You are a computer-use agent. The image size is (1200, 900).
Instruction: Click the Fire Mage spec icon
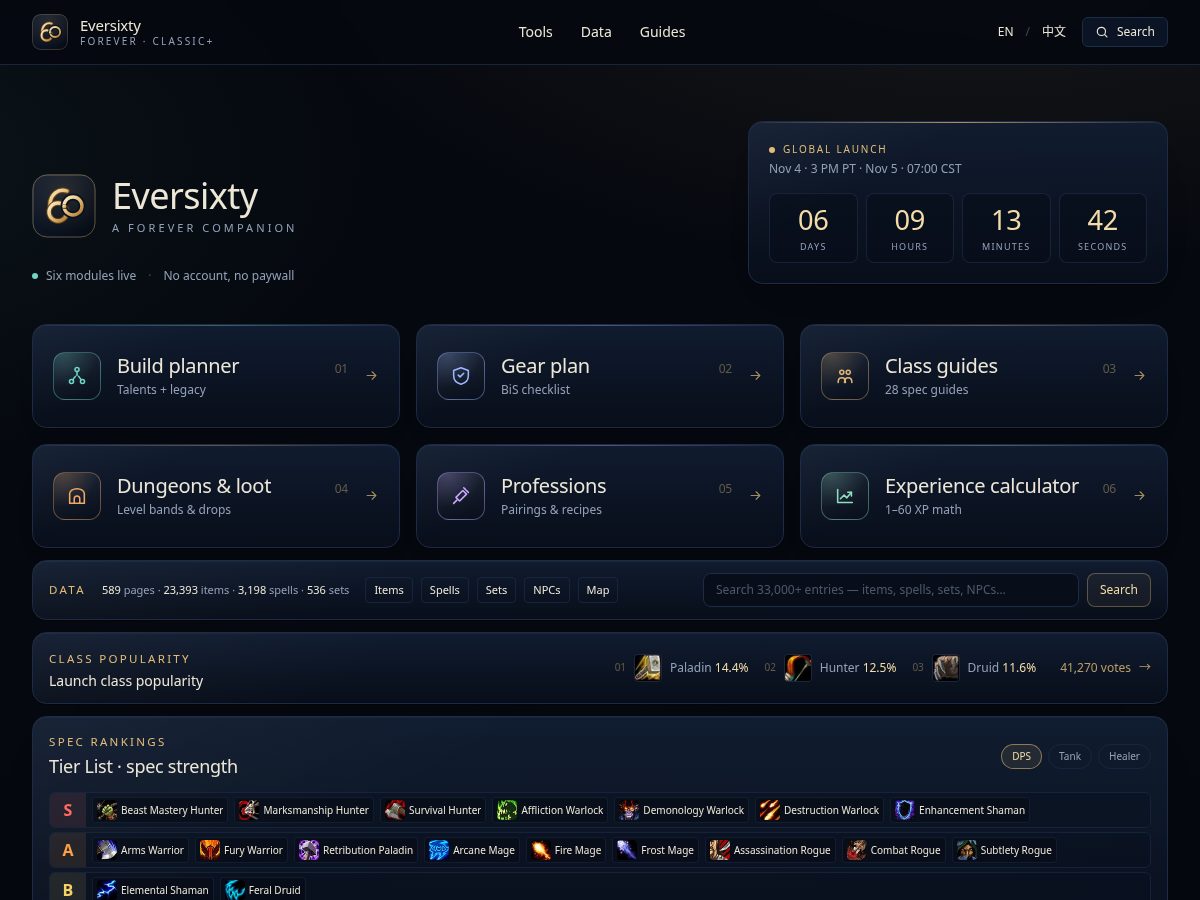pos(541,850)
